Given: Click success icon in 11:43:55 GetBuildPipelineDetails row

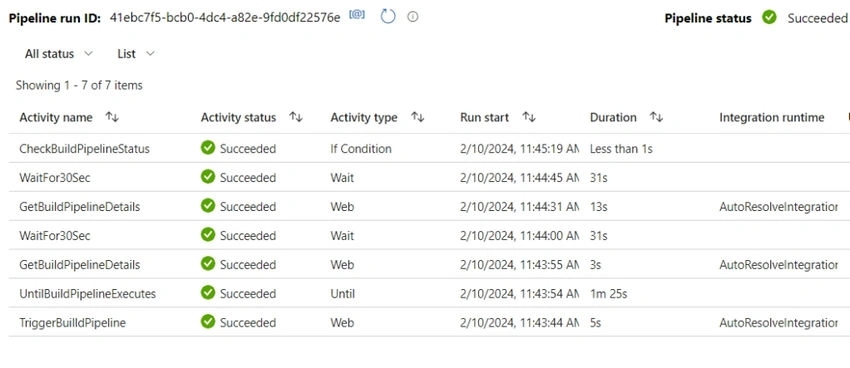Looking at the screenshot, I should click(208, 263).
